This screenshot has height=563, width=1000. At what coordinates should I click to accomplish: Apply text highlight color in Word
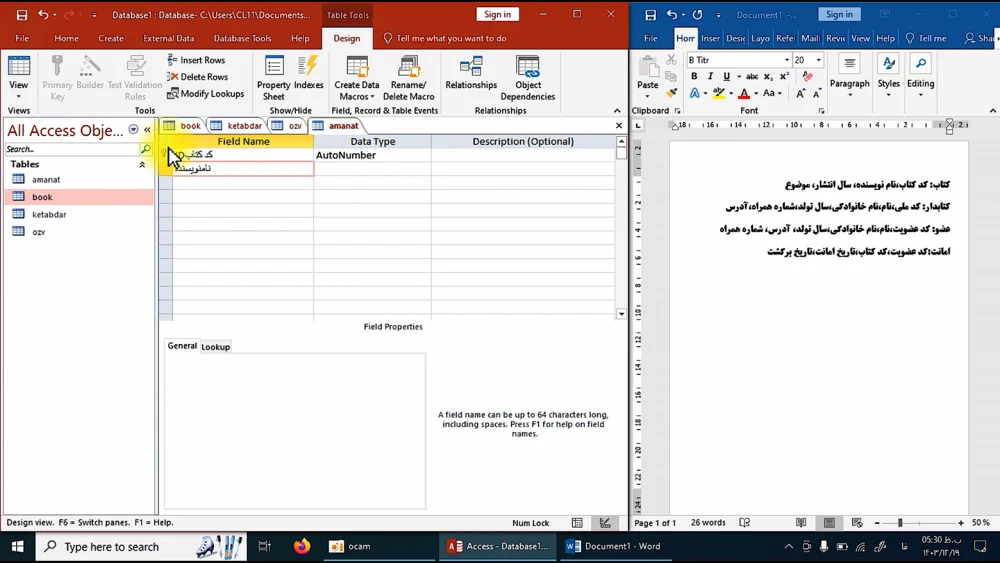[x=719, y=94]
